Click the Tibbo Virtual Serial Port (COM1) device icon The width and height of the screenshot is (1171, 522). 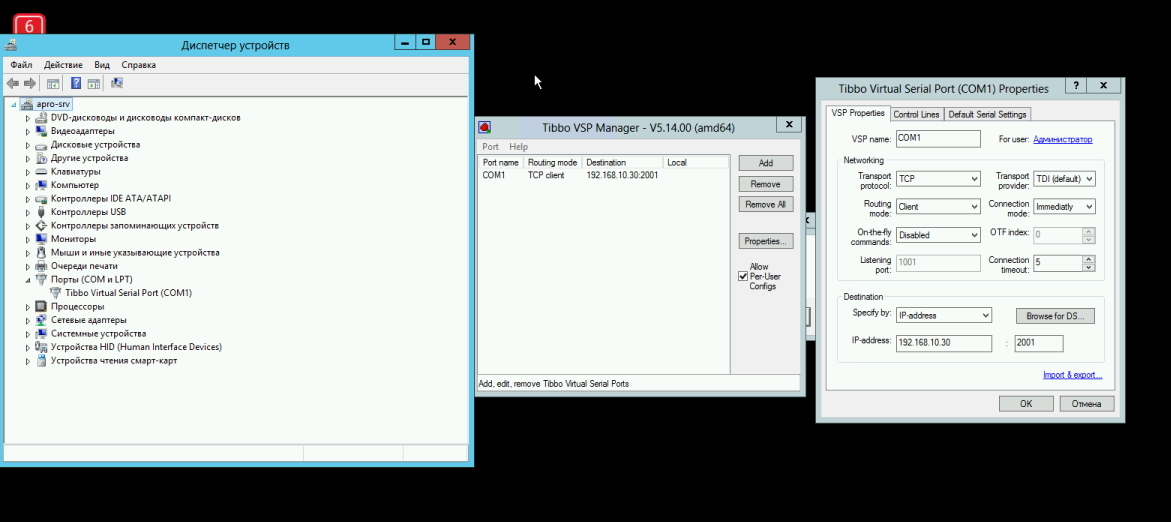click(x=56, y=293)
